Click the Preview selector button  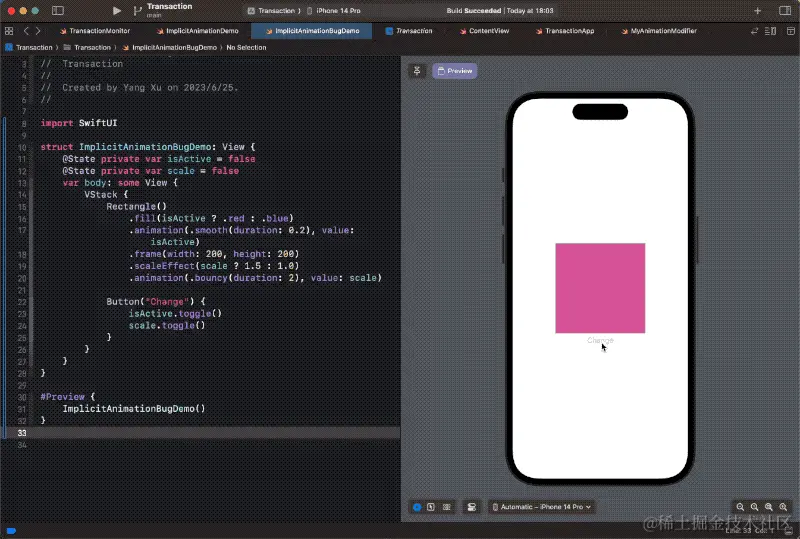point(455,71)
